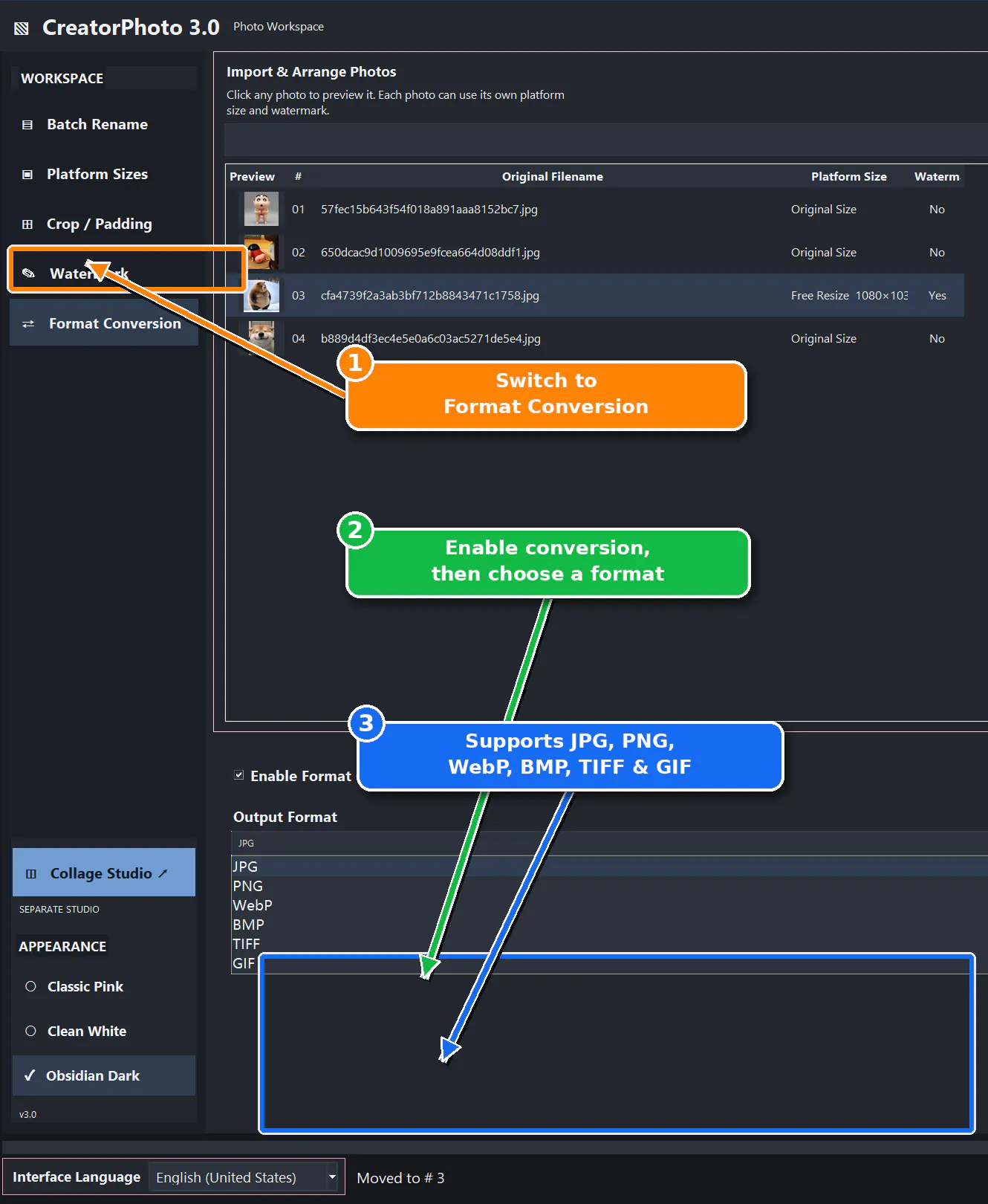Choose PNG from the format list

point(609,886)
